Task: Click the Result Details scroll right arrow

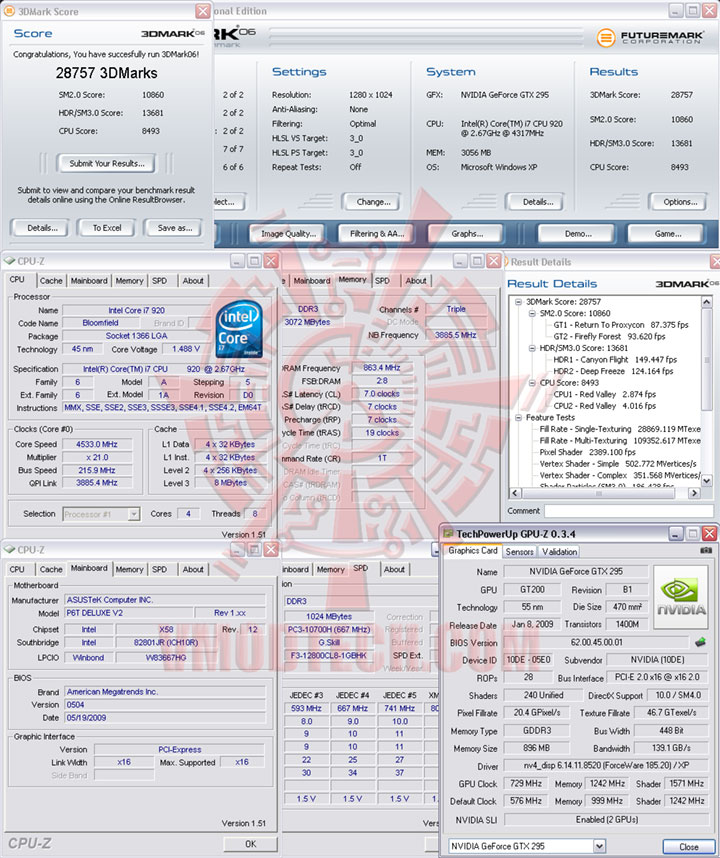Action: pos(694,493)
